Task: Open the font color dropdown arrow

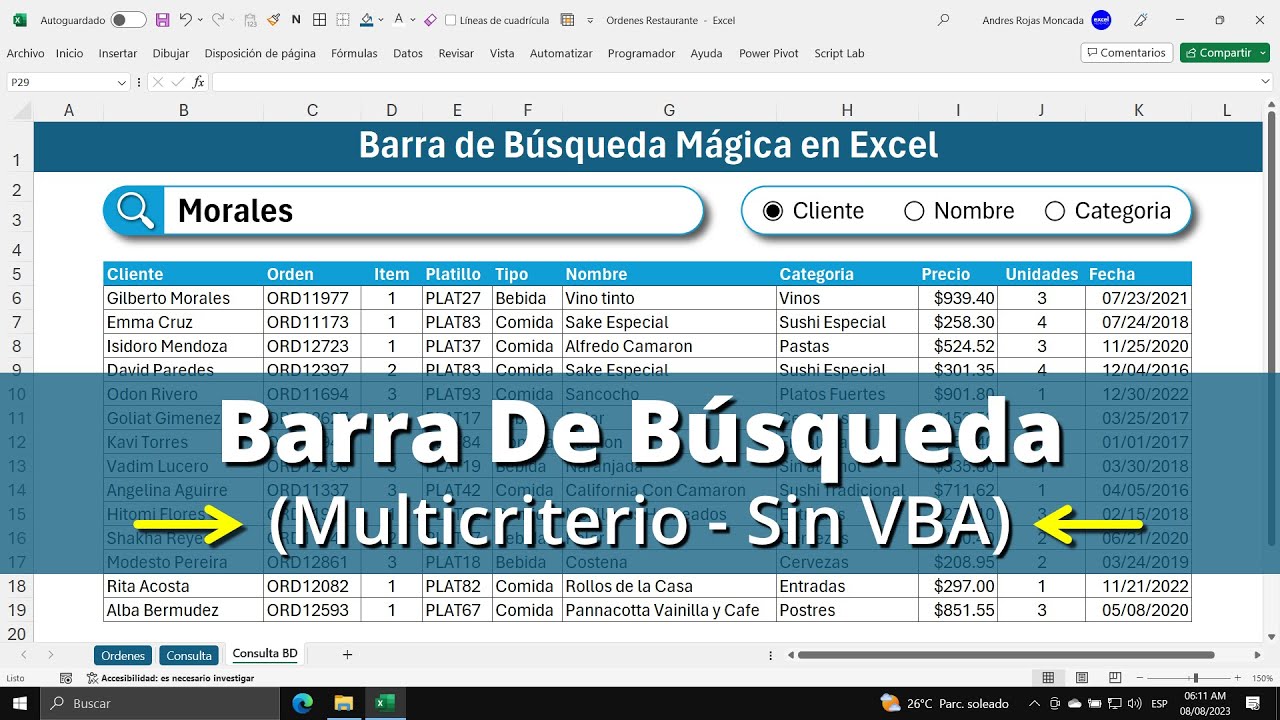Action: tap(413, 20)
